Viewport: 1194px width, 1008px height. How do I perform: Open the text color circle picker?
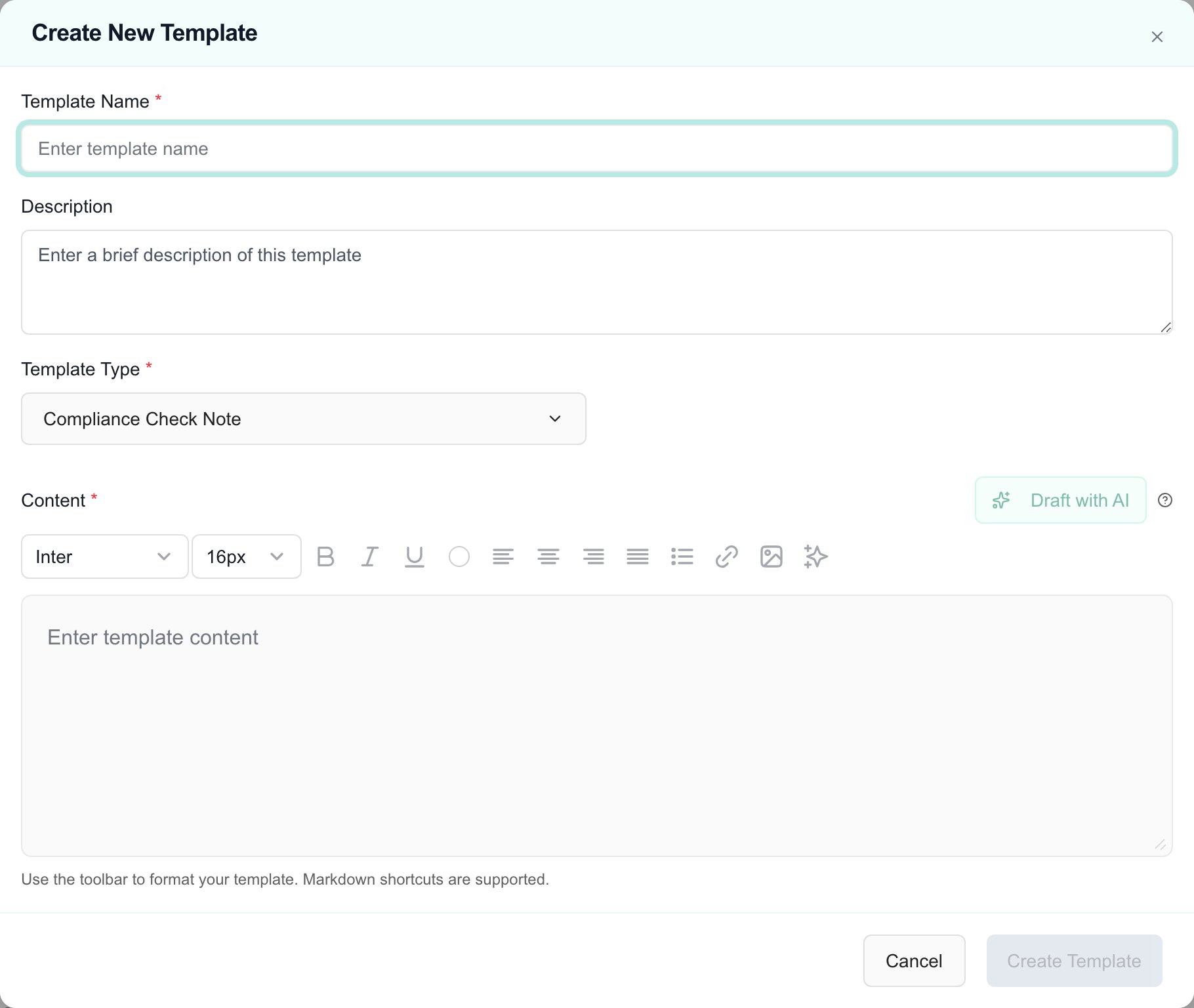click(459, 556)
